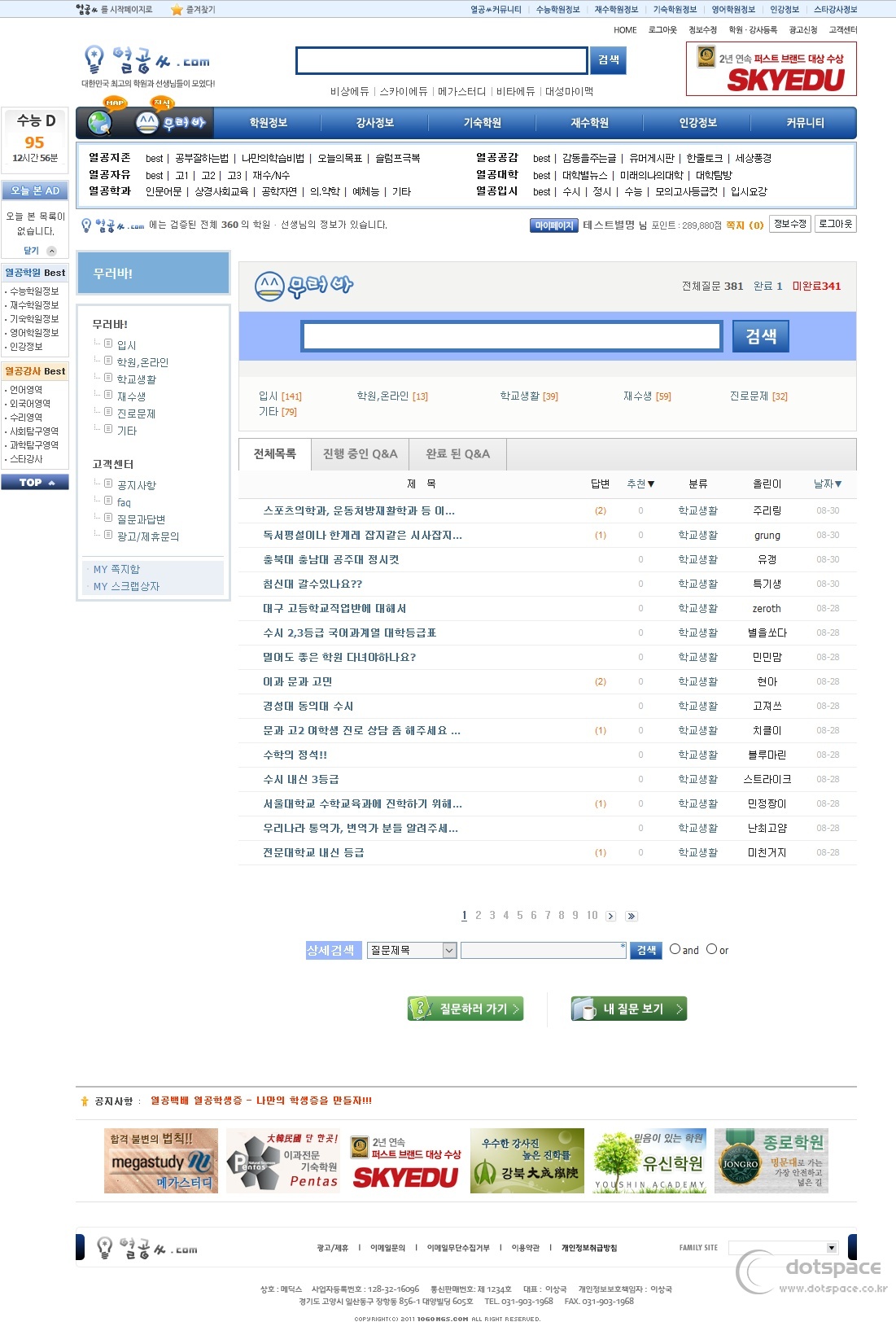This screenshot has height=1335, width=896.
Task: Open the 종로학원 JONGRO banner
Action: pos(771,1161)
